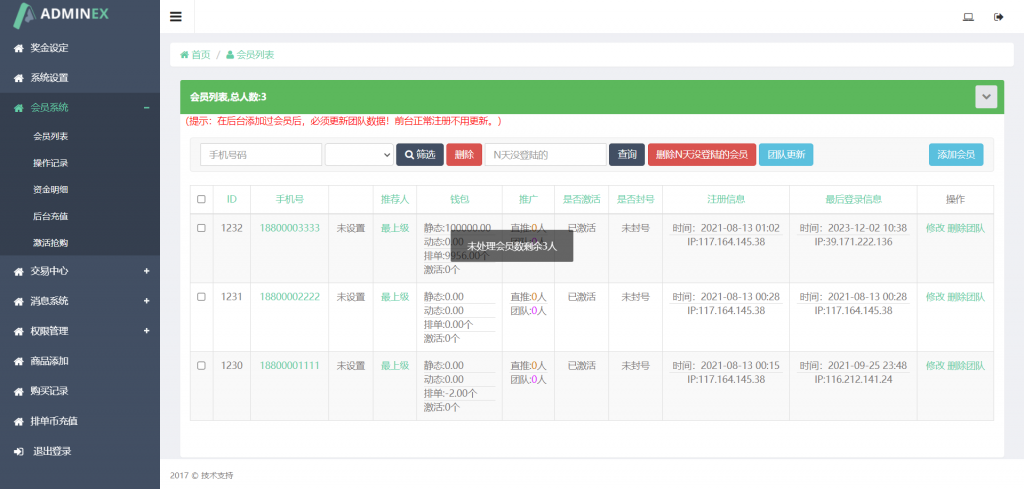
Task: Click the home icon beside 奖金设定
Action: (18, 48)
